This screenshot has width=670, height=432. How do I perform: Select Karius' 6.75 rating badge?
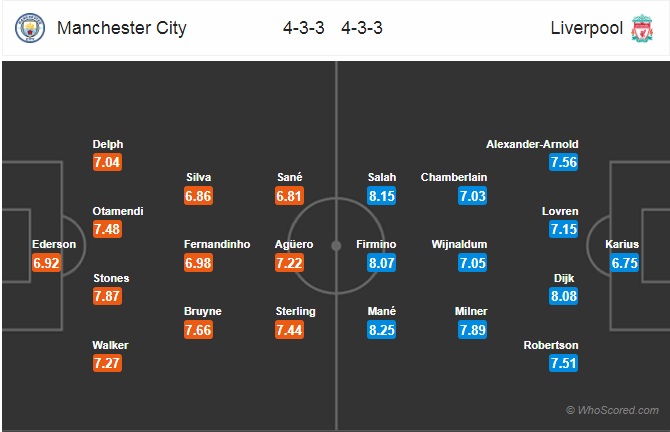tap(624, 263)
